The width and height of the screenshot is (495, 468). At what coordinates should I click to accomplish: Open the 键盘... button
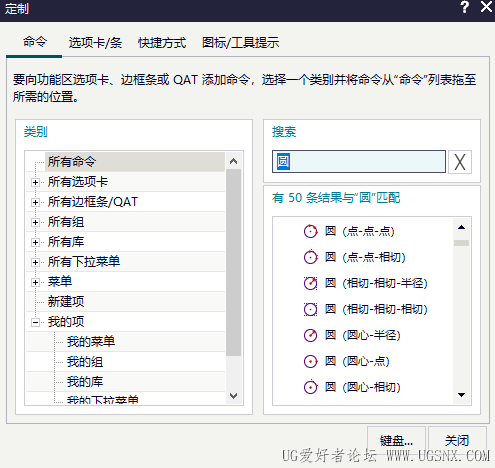(x=396, y=440)
